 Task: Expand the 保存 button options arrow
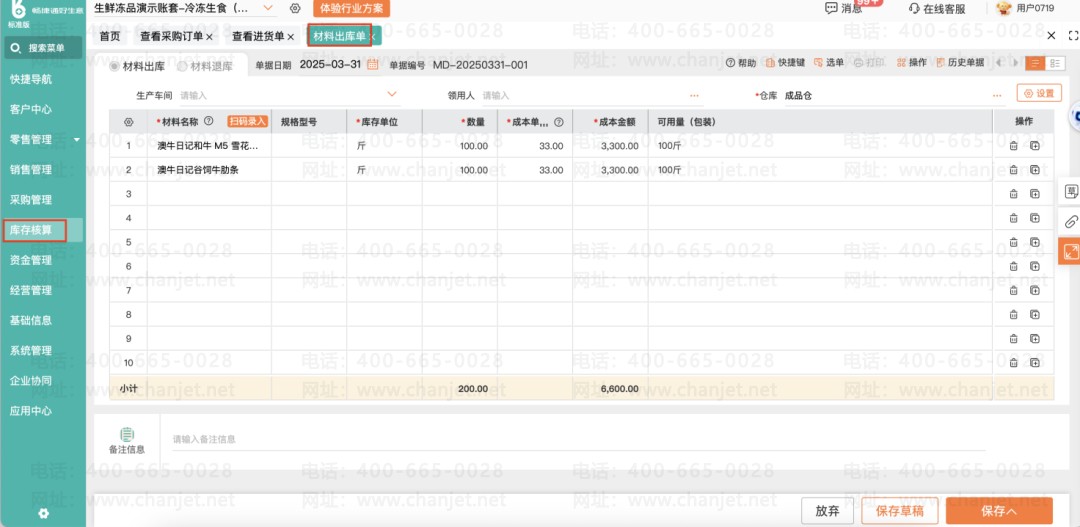1011,511
